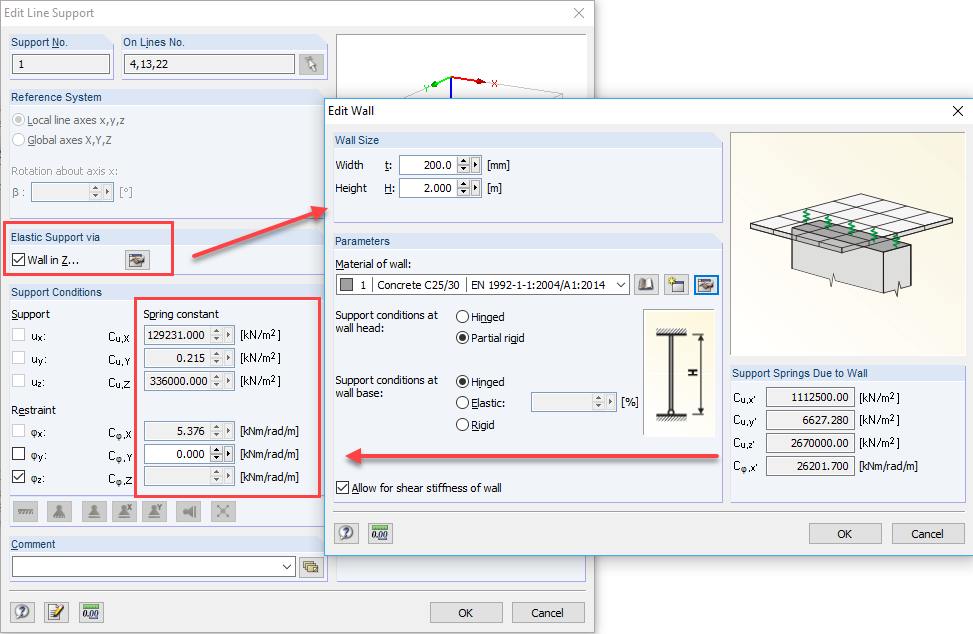Click the free support icon with the crossed arrows

(x=223, y=511)
